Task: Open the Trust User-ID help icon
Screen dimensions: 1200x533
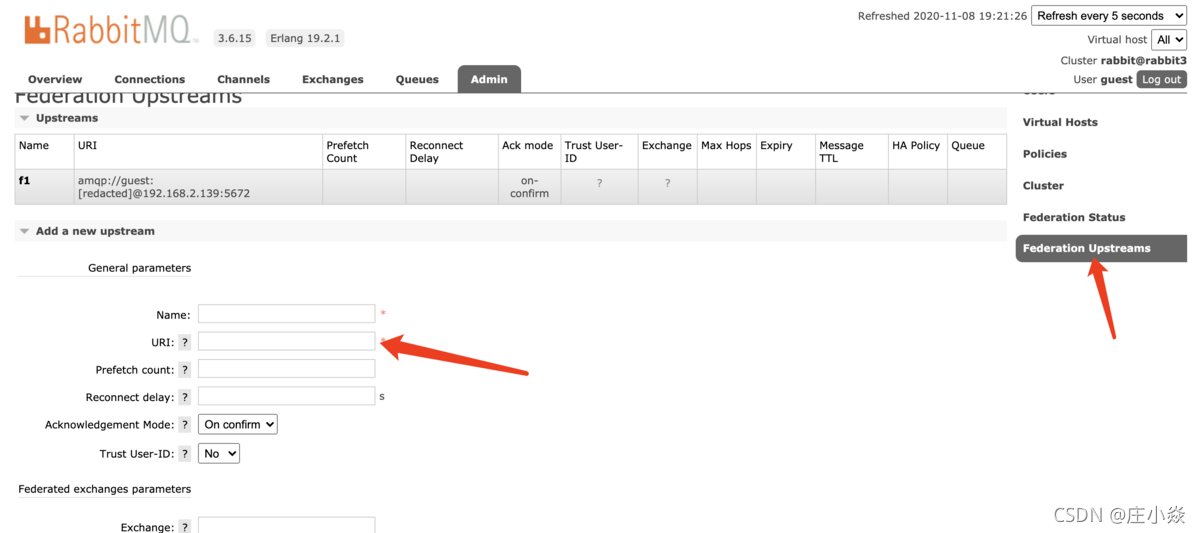Action: pyautogui.click(x=185, y=454)
